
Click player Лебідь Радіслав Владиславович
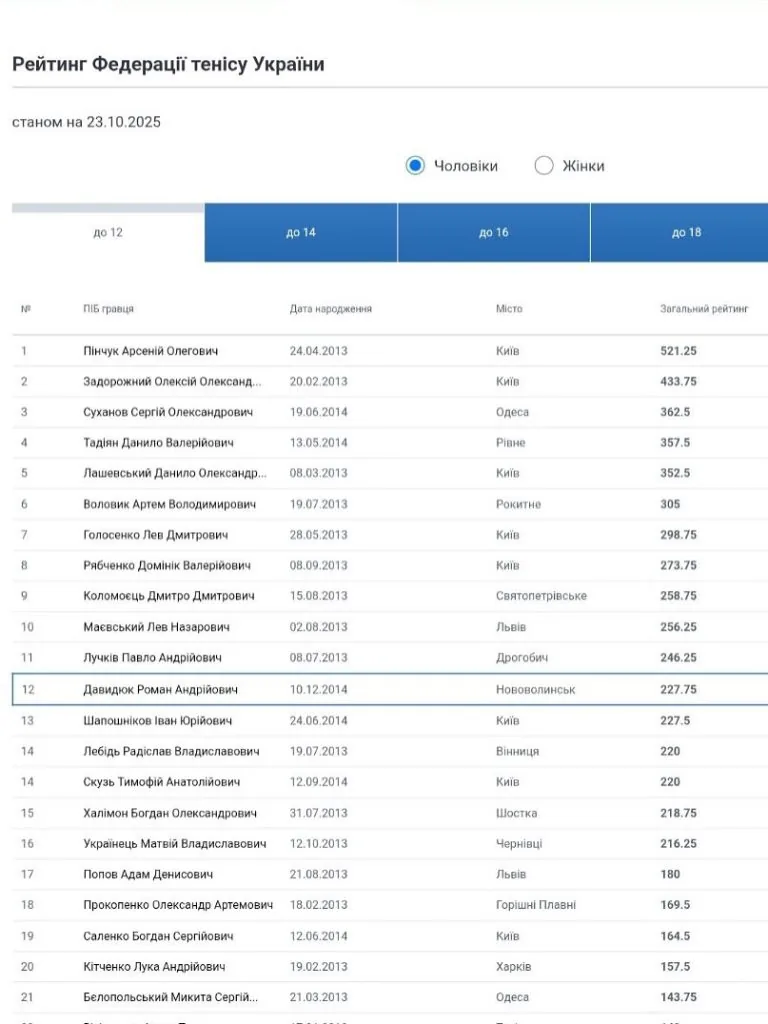171,751
